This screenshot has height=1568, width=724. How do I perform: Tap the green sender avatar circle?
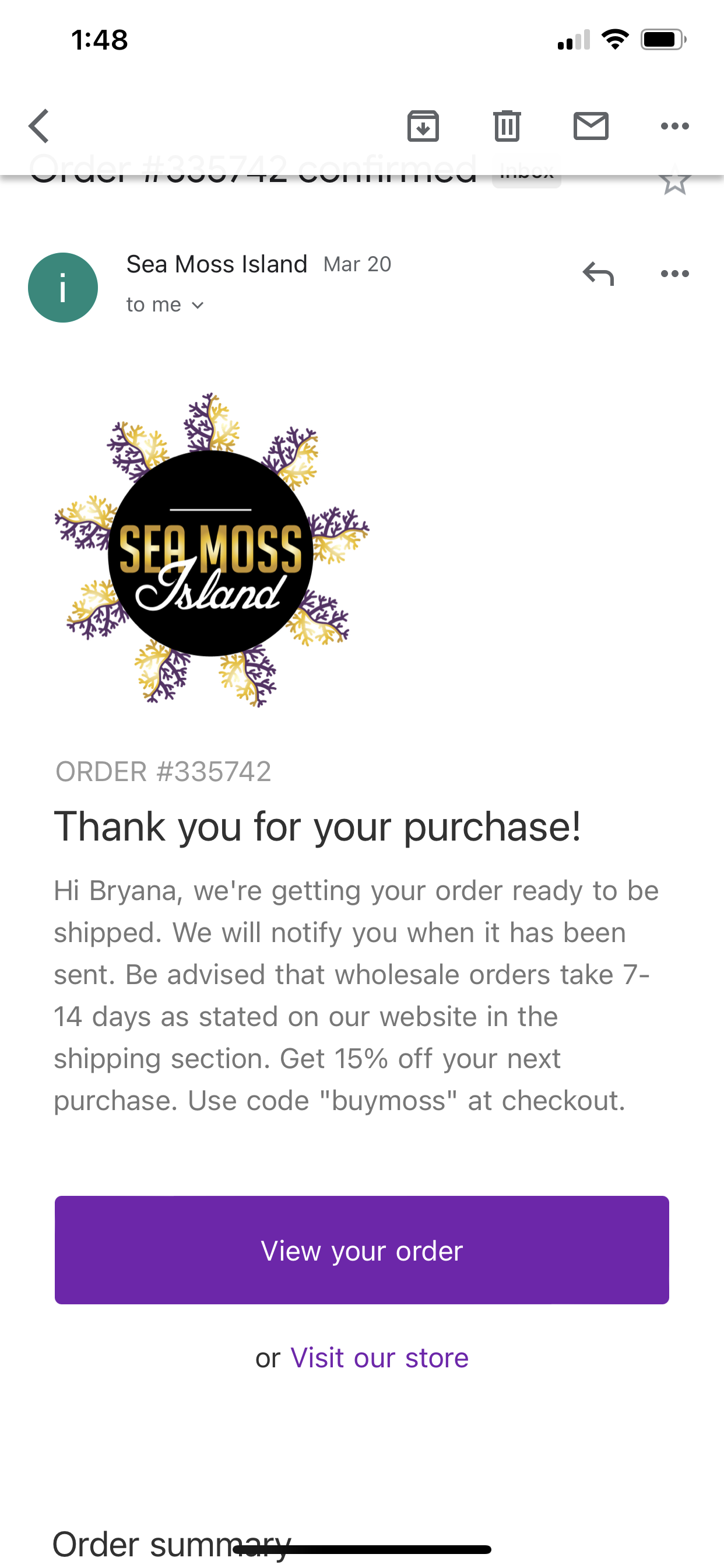click(x=63, y=288)
